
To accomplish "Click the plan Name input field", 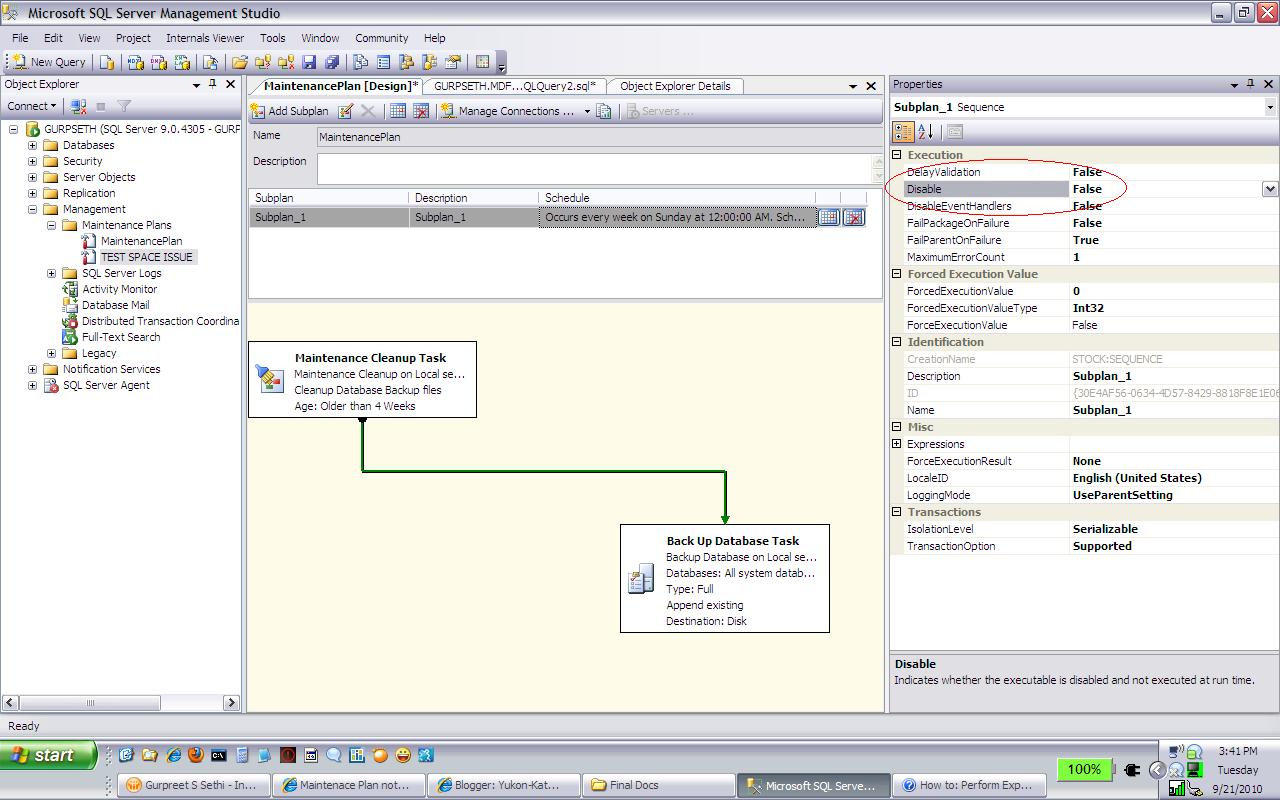I will pyautogui.click(x=599, y=137).
